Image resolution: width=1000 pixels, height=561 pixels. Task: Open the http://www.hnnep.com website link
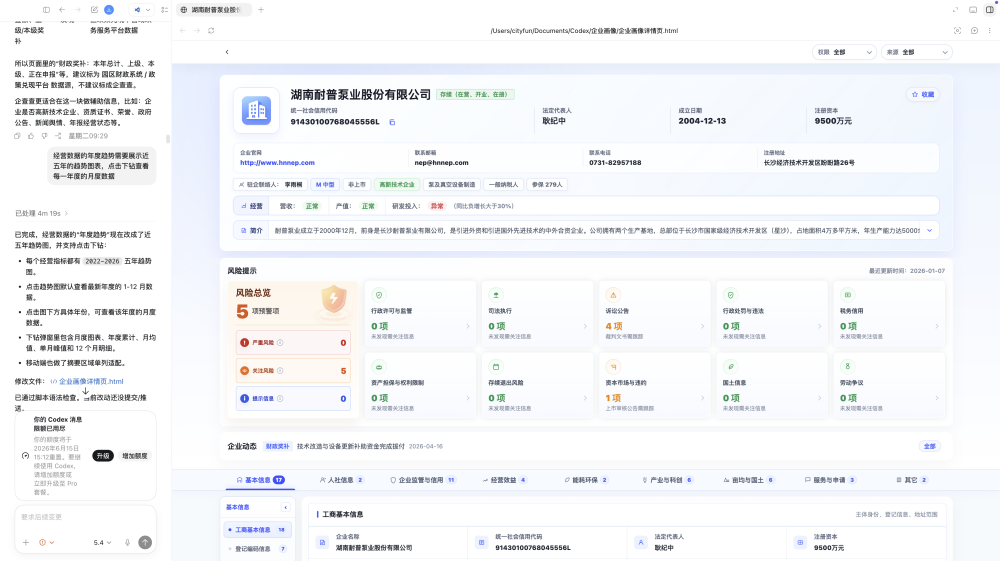277,163
